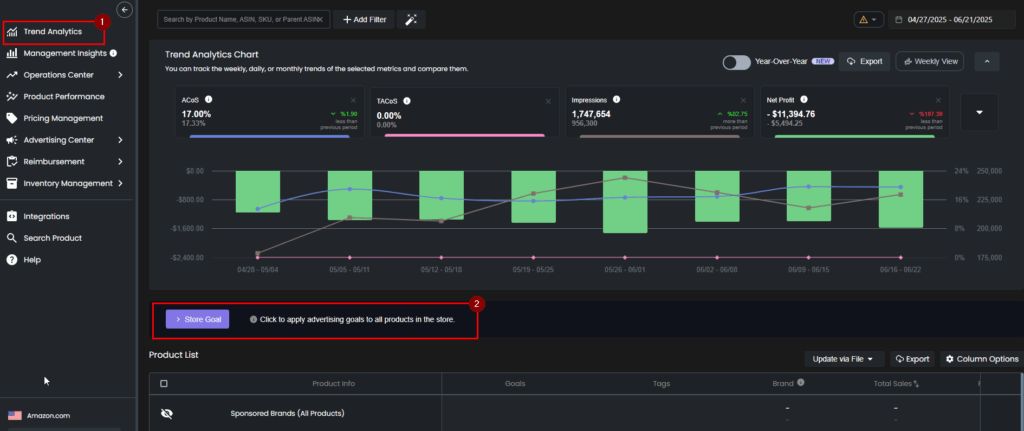Expand the Inventory Management submenu
Image resolution: width=1024 pixels, height=431 pixels.
120,184
